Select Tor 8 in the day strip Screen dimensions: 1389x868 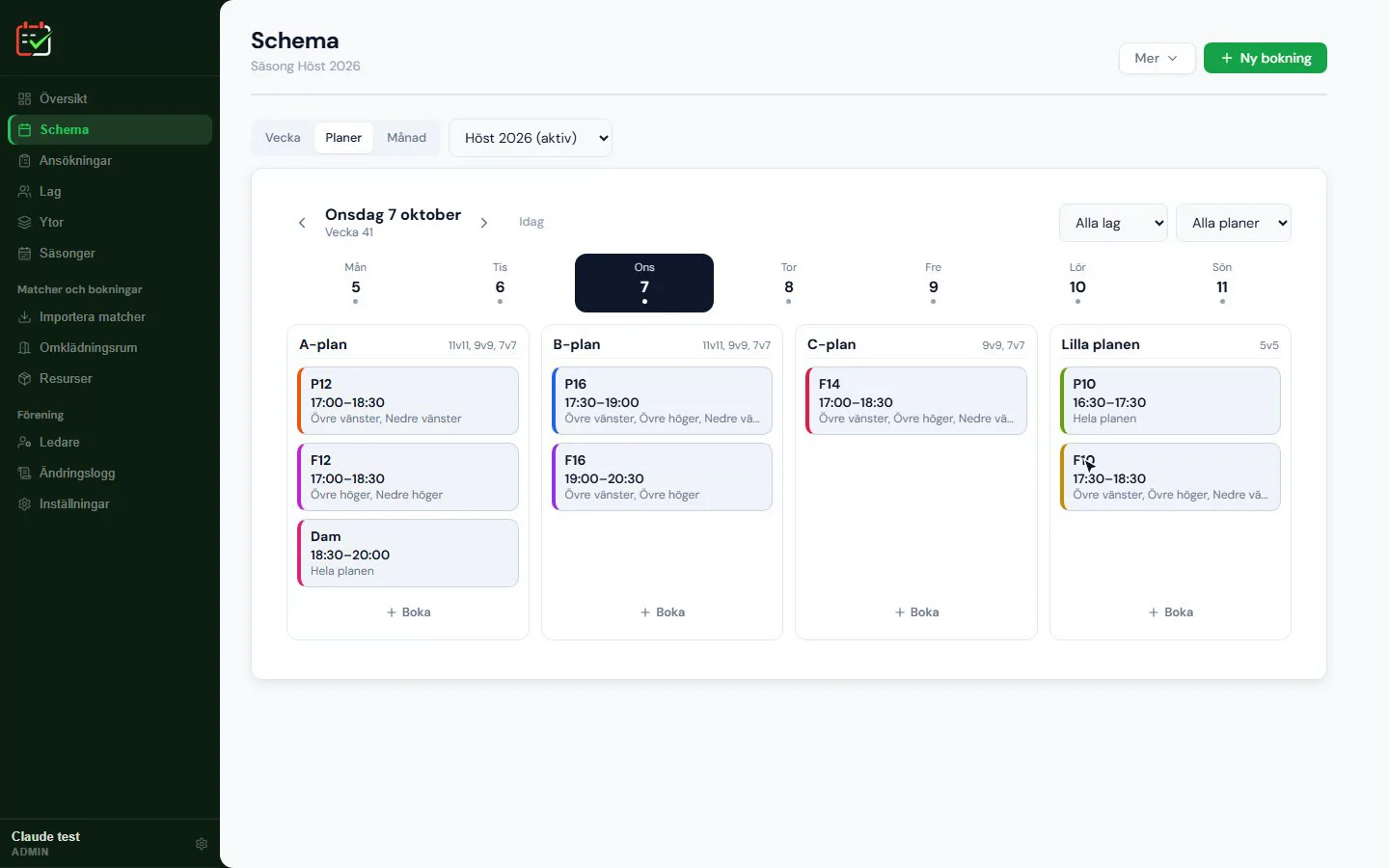pos(789,283)
